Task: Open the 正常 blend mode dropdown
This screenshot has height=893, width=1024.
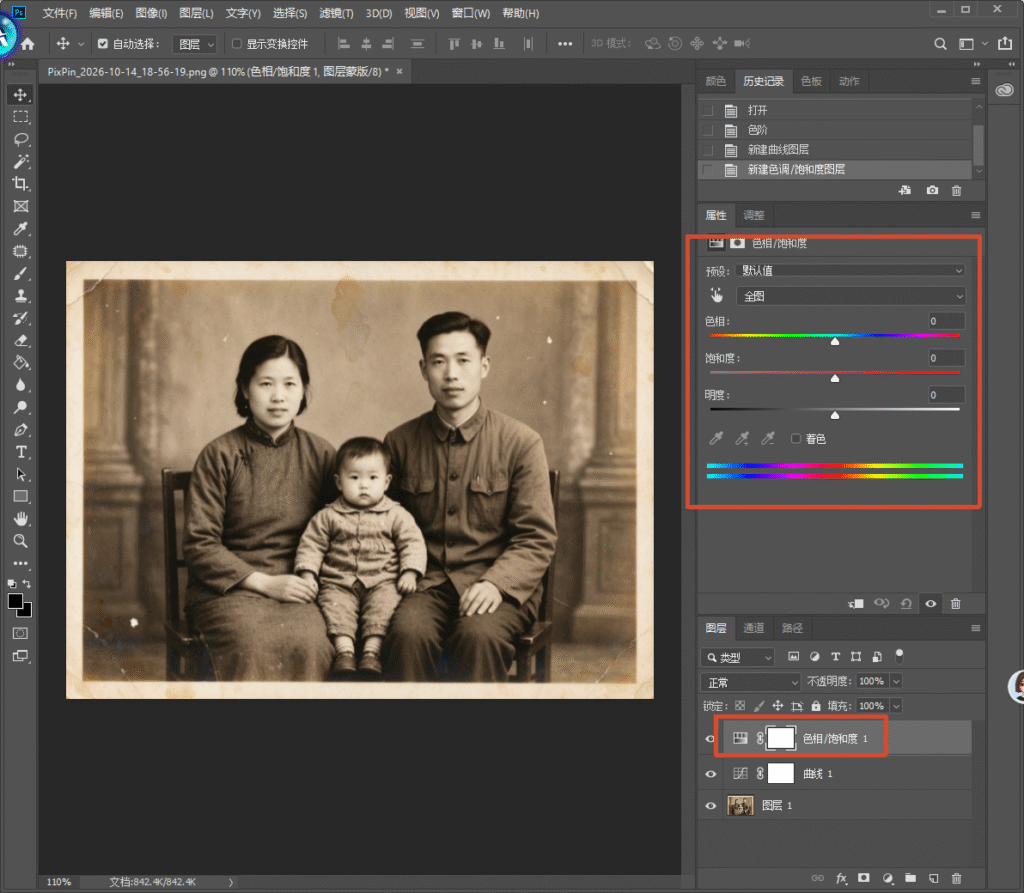Action: pos(750,682)
